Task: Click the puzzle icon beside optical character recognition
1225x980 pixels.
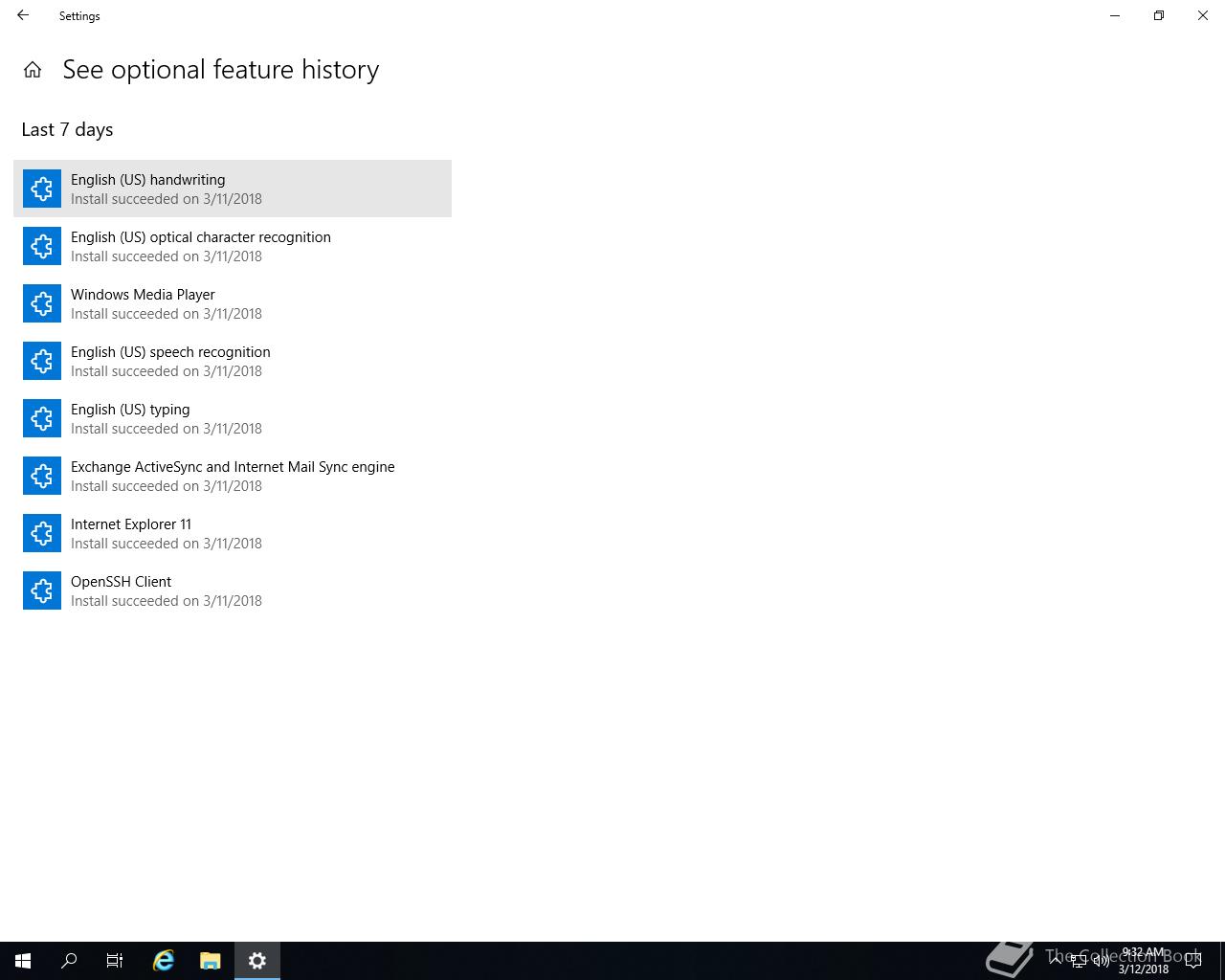Action: point(42,246)
